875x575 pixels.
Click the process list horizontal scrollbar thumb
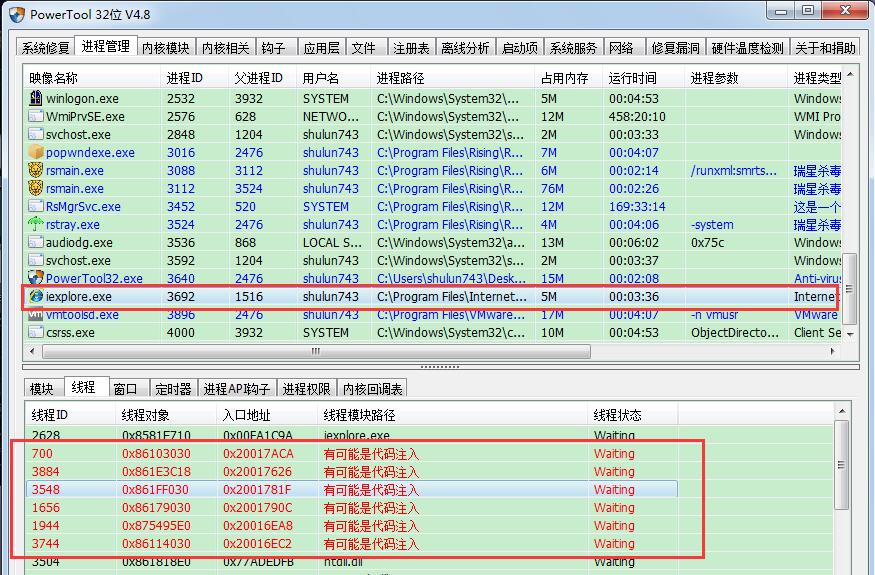316,351
